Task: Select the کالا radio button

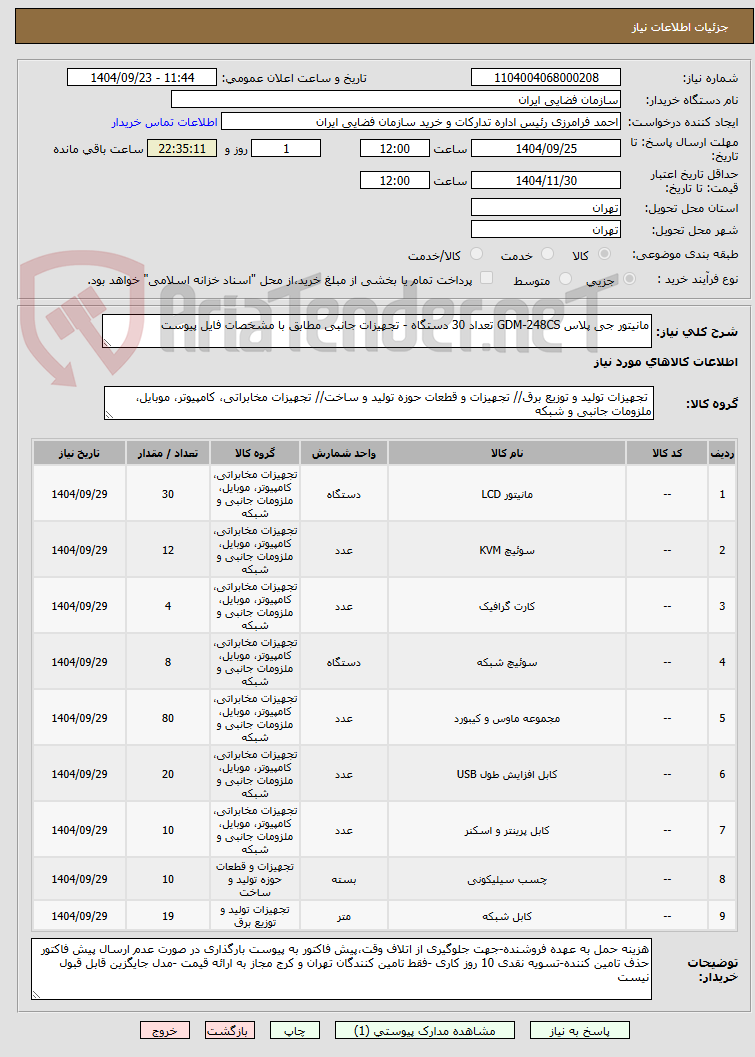Action: pos(605,254)
